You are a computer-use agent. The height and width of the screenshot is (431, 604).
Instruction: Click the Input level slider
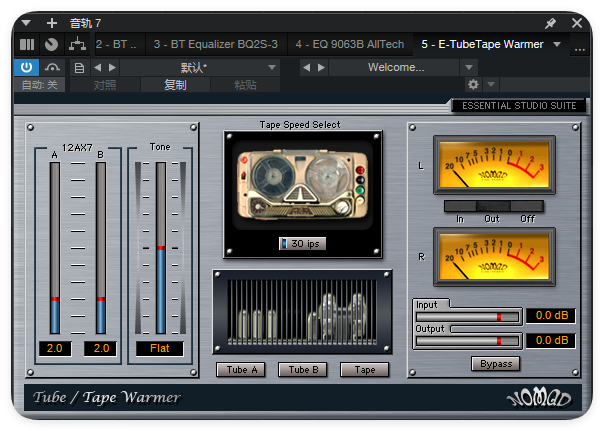[468, 317]
